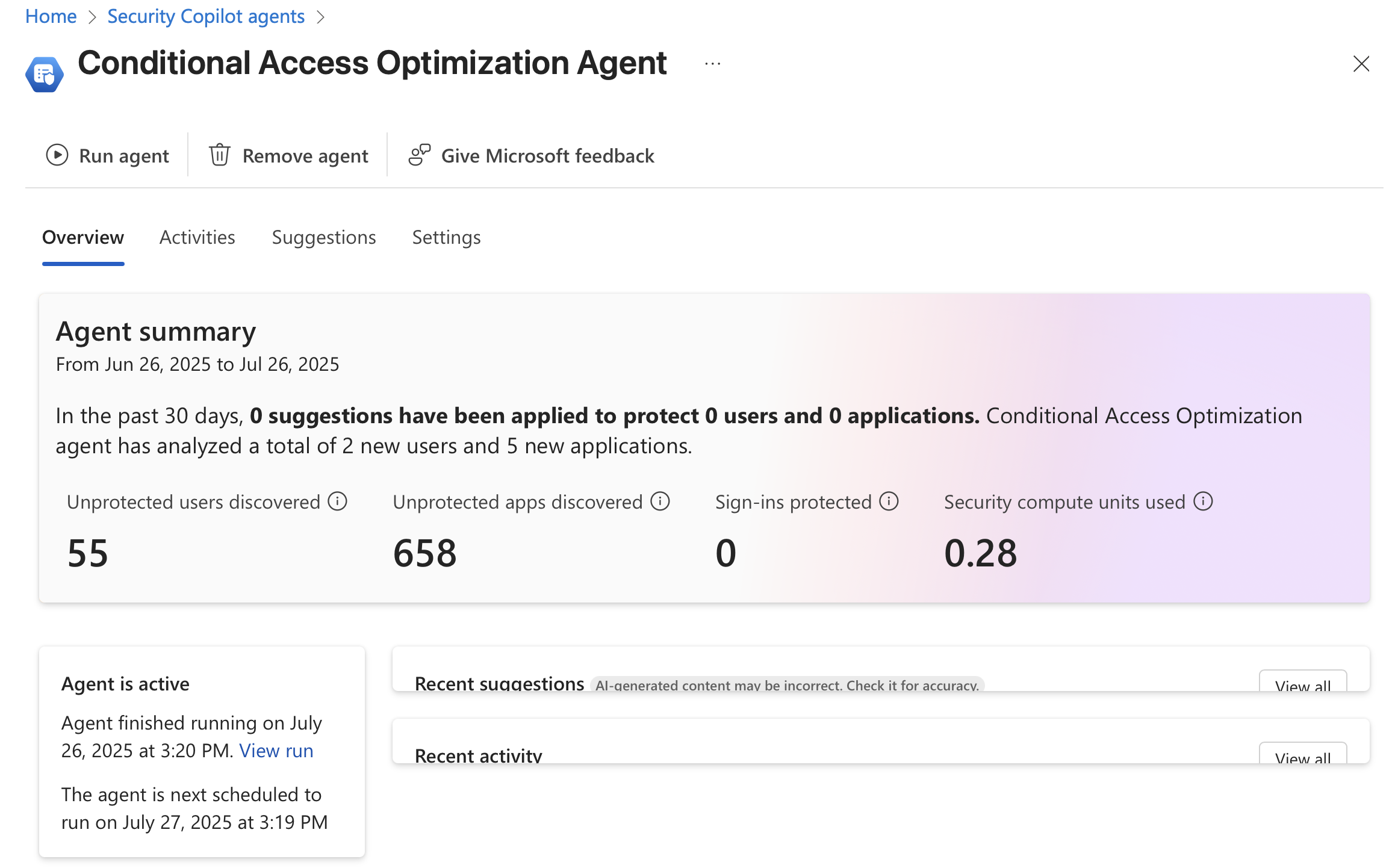Click the Sign-ins protected 0 value

coord(726,553)
